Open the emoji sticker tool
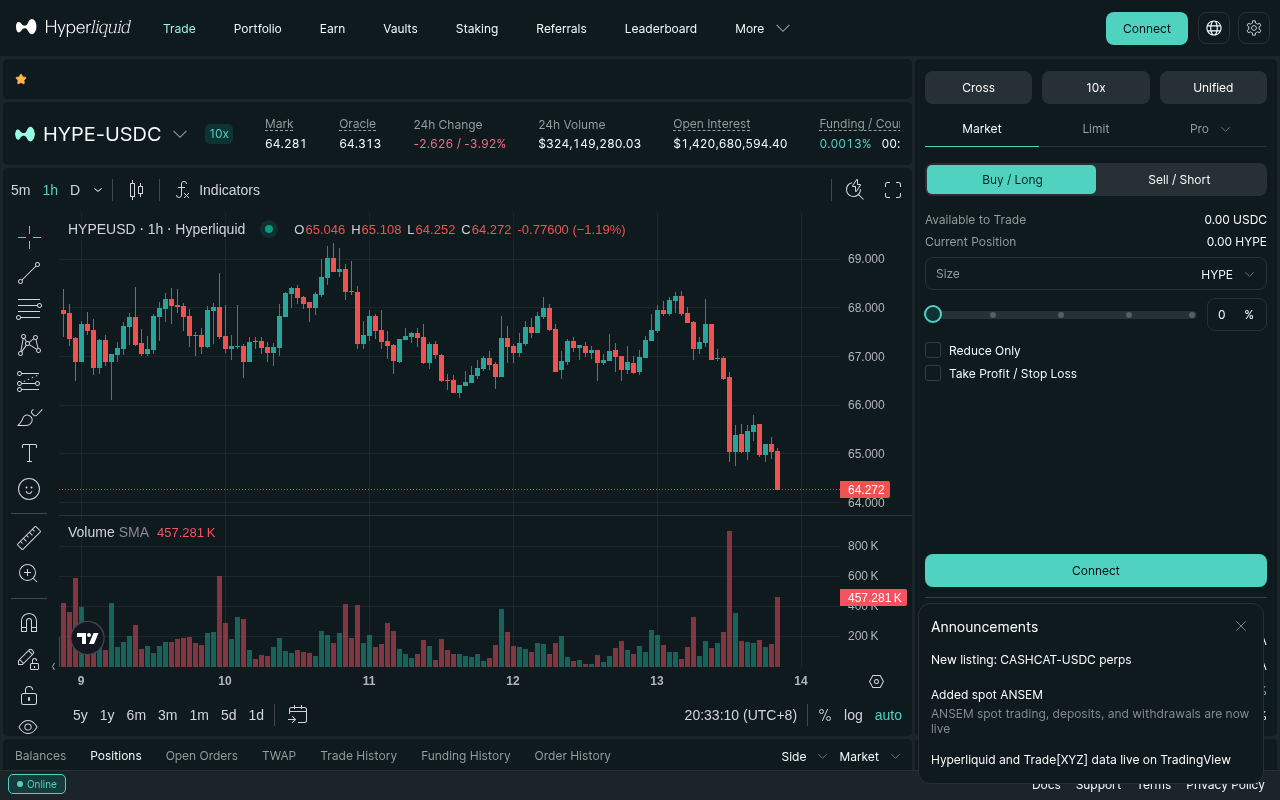Screen dimensions: 1280x800 [29, 489]
